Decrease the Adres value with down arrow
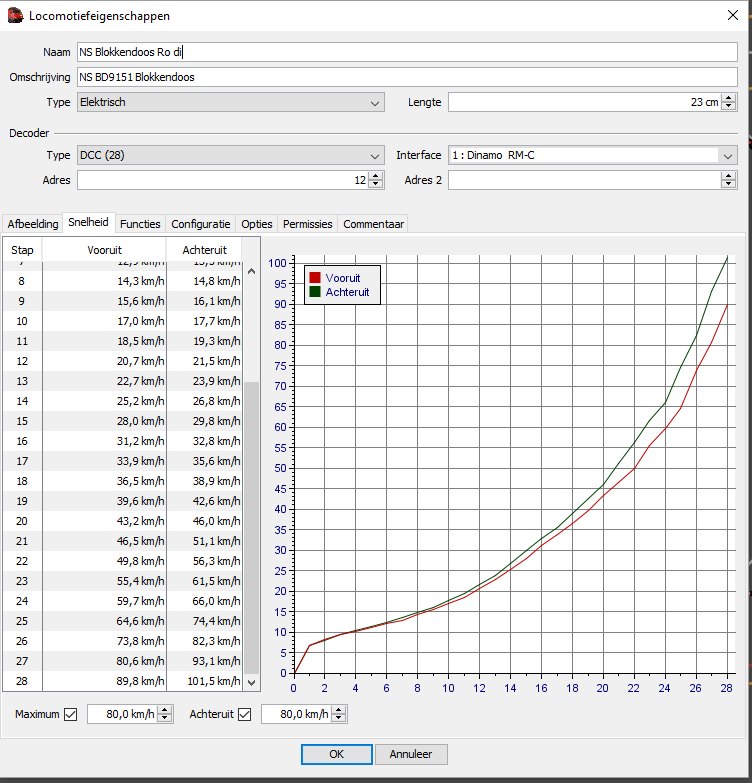 376,184
